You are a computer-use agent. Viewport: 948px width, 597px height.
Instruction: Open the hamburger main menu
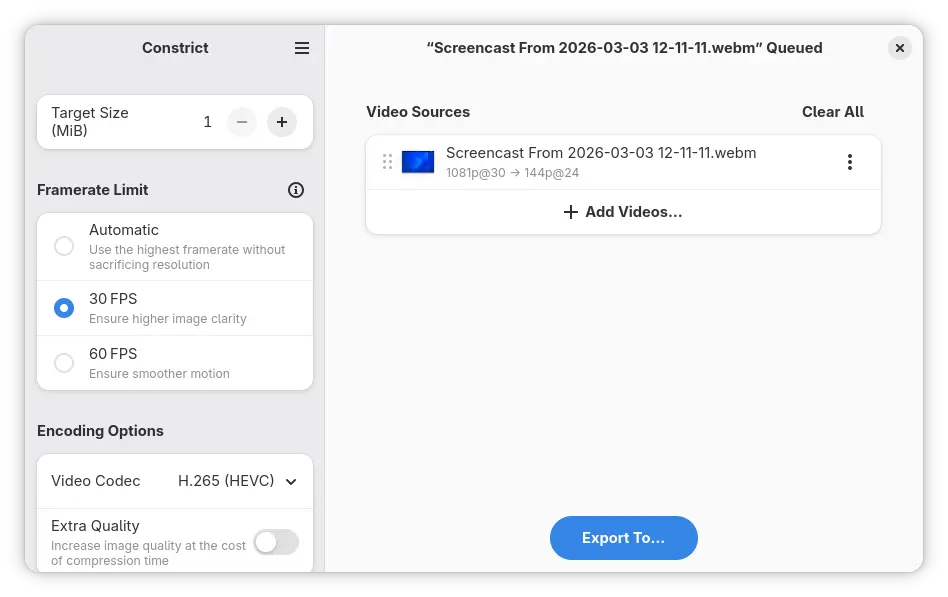pos(302,48)
